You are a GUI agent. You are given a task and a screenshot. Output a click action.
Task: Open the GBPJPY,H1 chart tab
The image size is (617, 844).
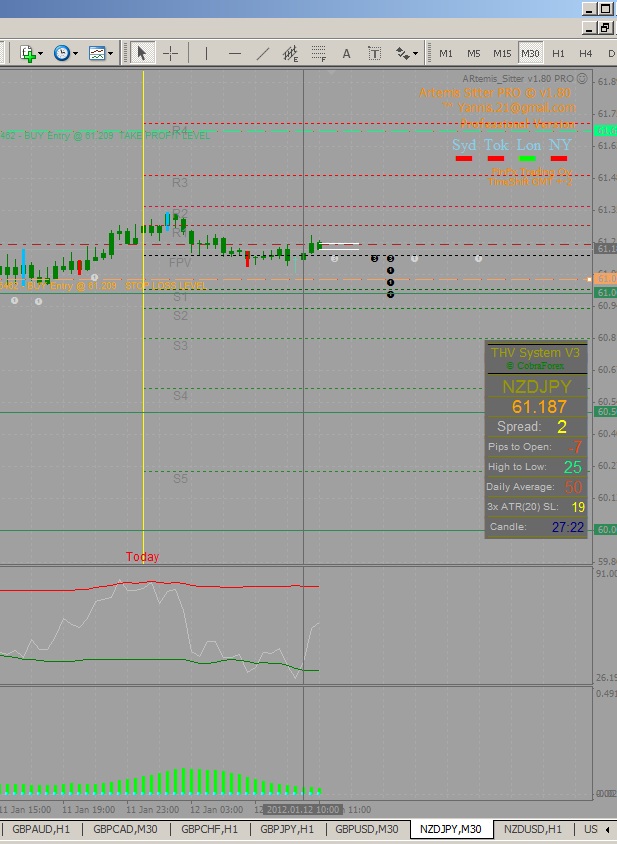pos(287,829)
